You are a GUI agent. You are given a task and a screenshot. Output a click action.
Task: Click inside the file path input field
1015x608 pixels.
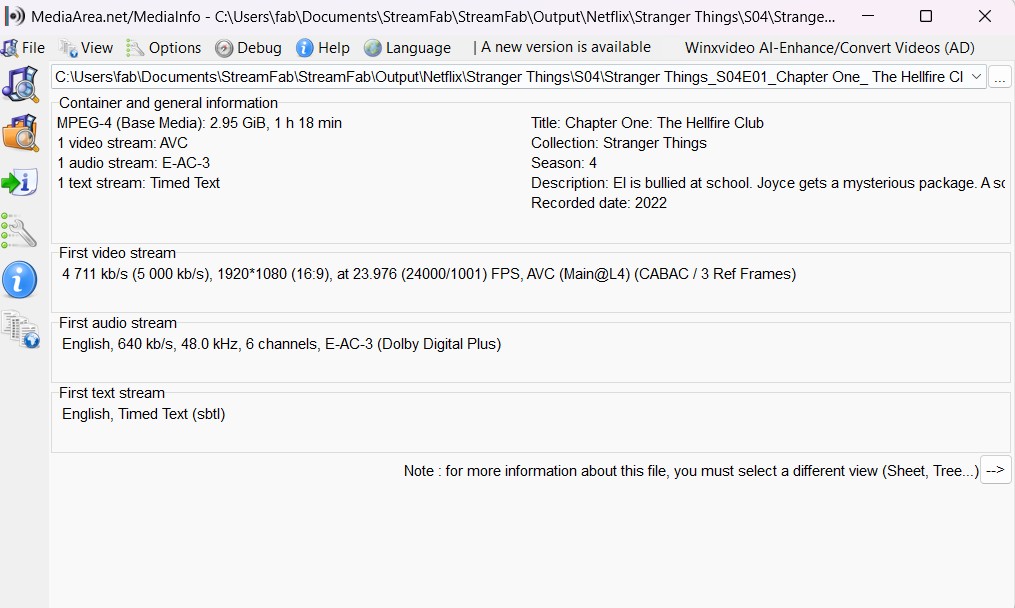click(x=500, y=76)
